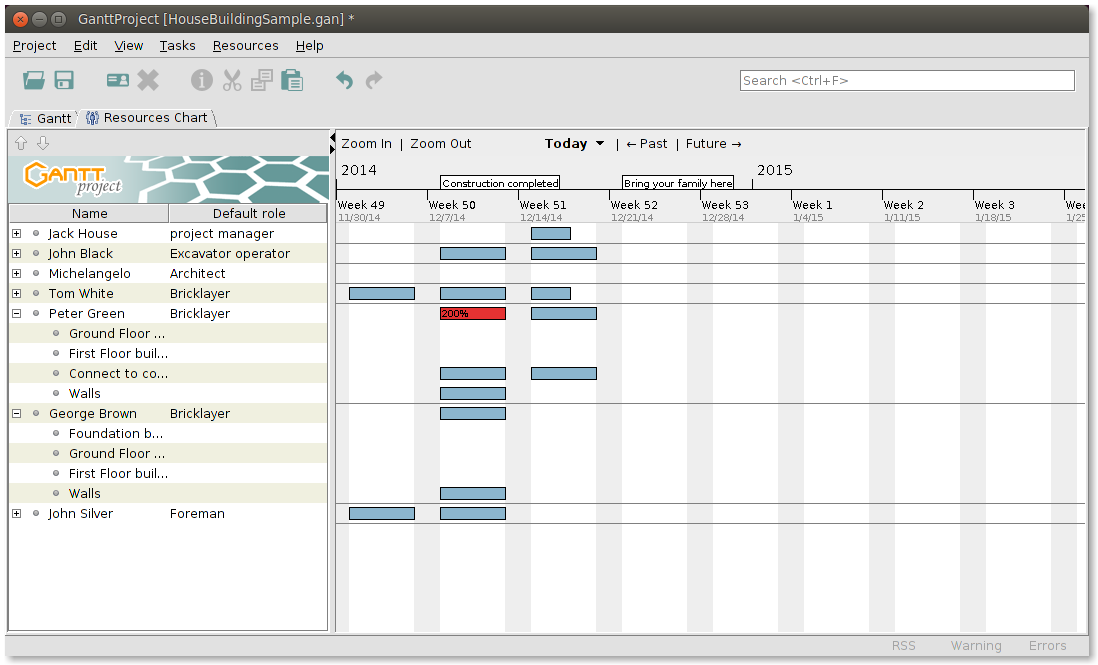Click the Default role column header
This screenshot has height=665, width=1098.
tap(249, 214)
